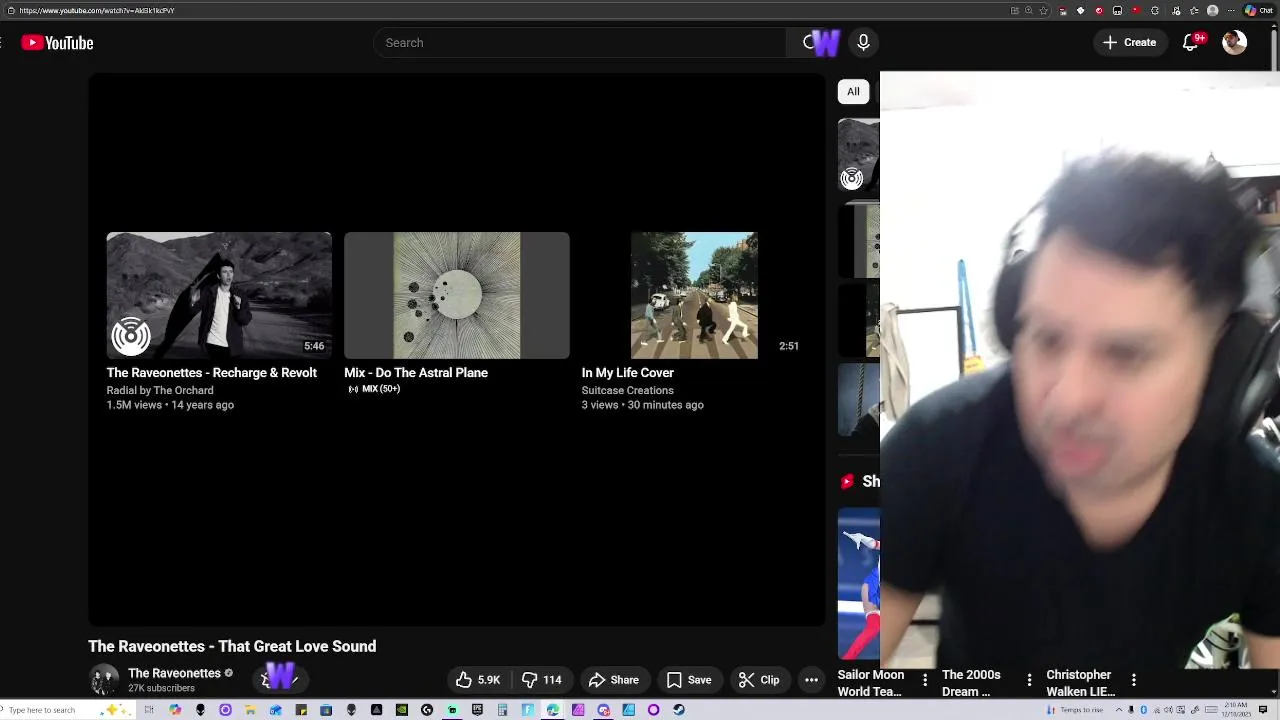
Task: Open the browser profile avatar
Action: (x=1213, y=11)
